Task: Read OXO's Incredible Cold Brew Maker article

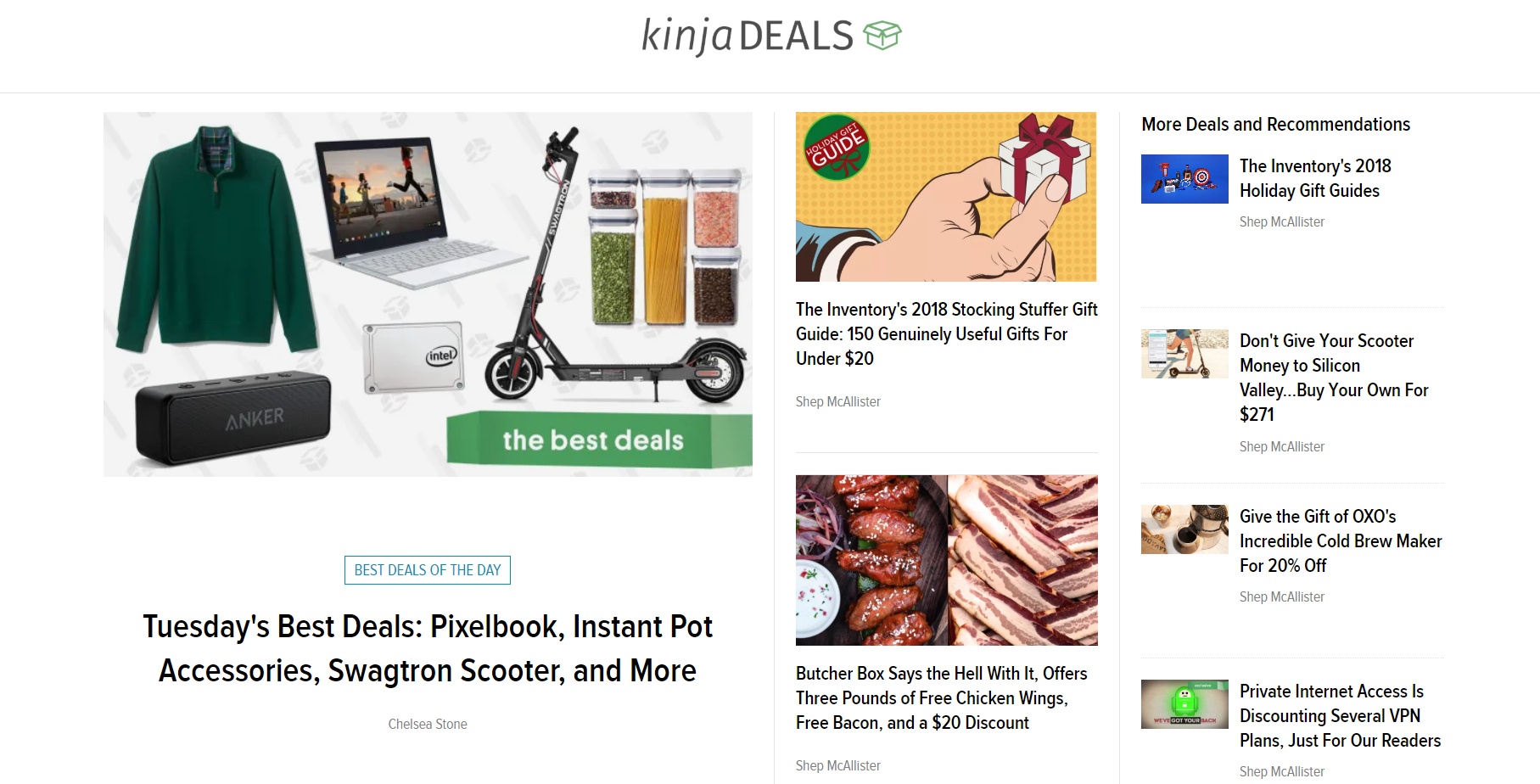Action: [1341, 540]
